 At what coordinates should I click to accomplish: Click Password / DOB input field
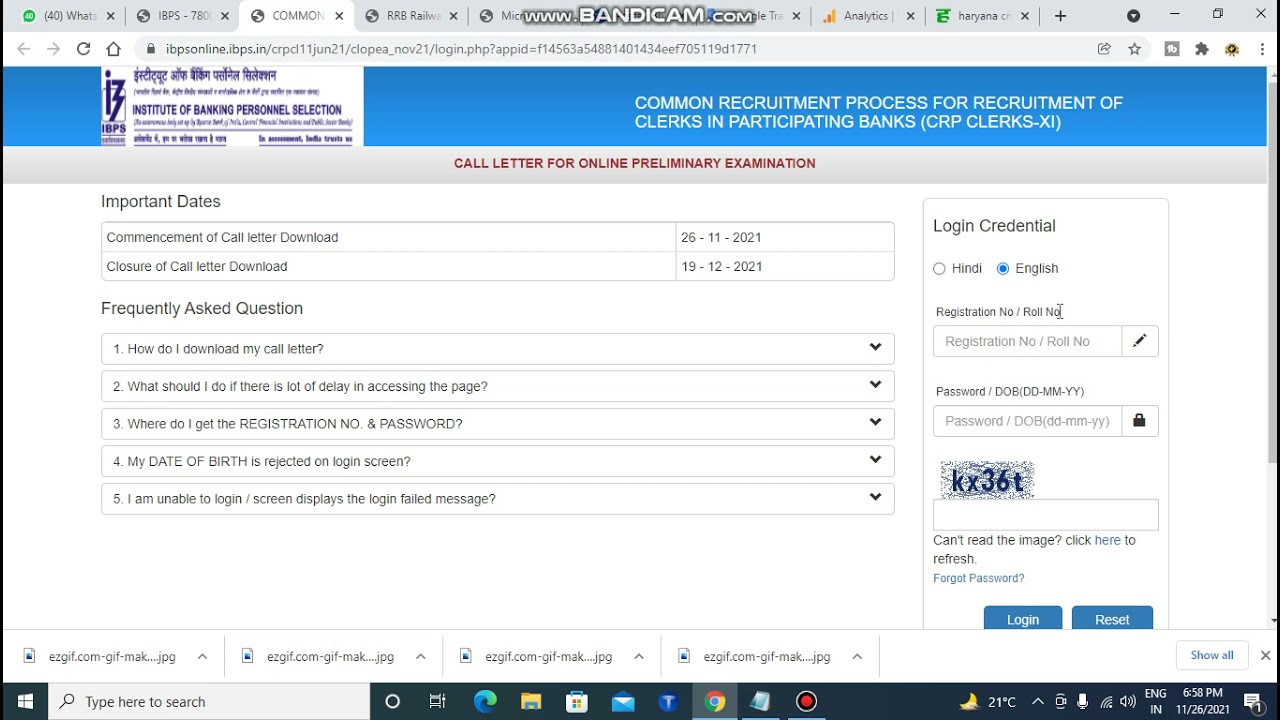(1027, 421)
